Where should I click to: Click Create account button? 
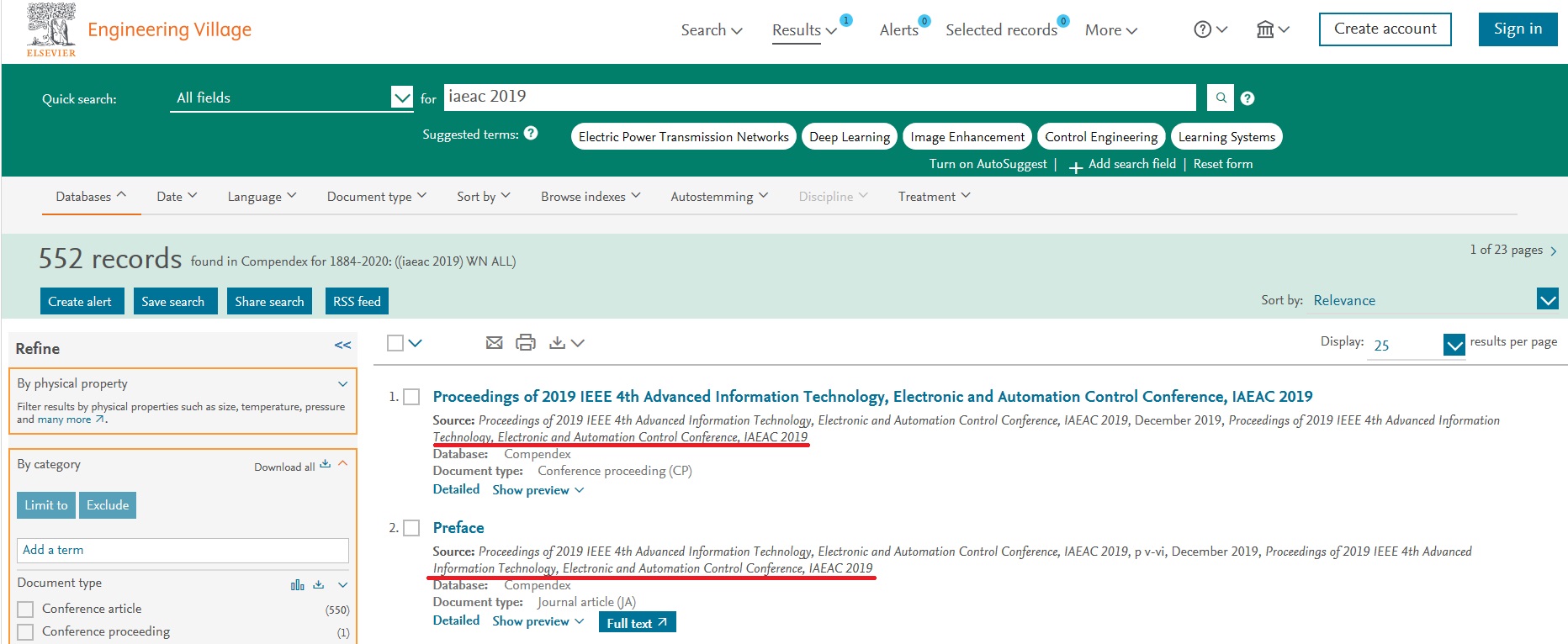[1385, 29]
